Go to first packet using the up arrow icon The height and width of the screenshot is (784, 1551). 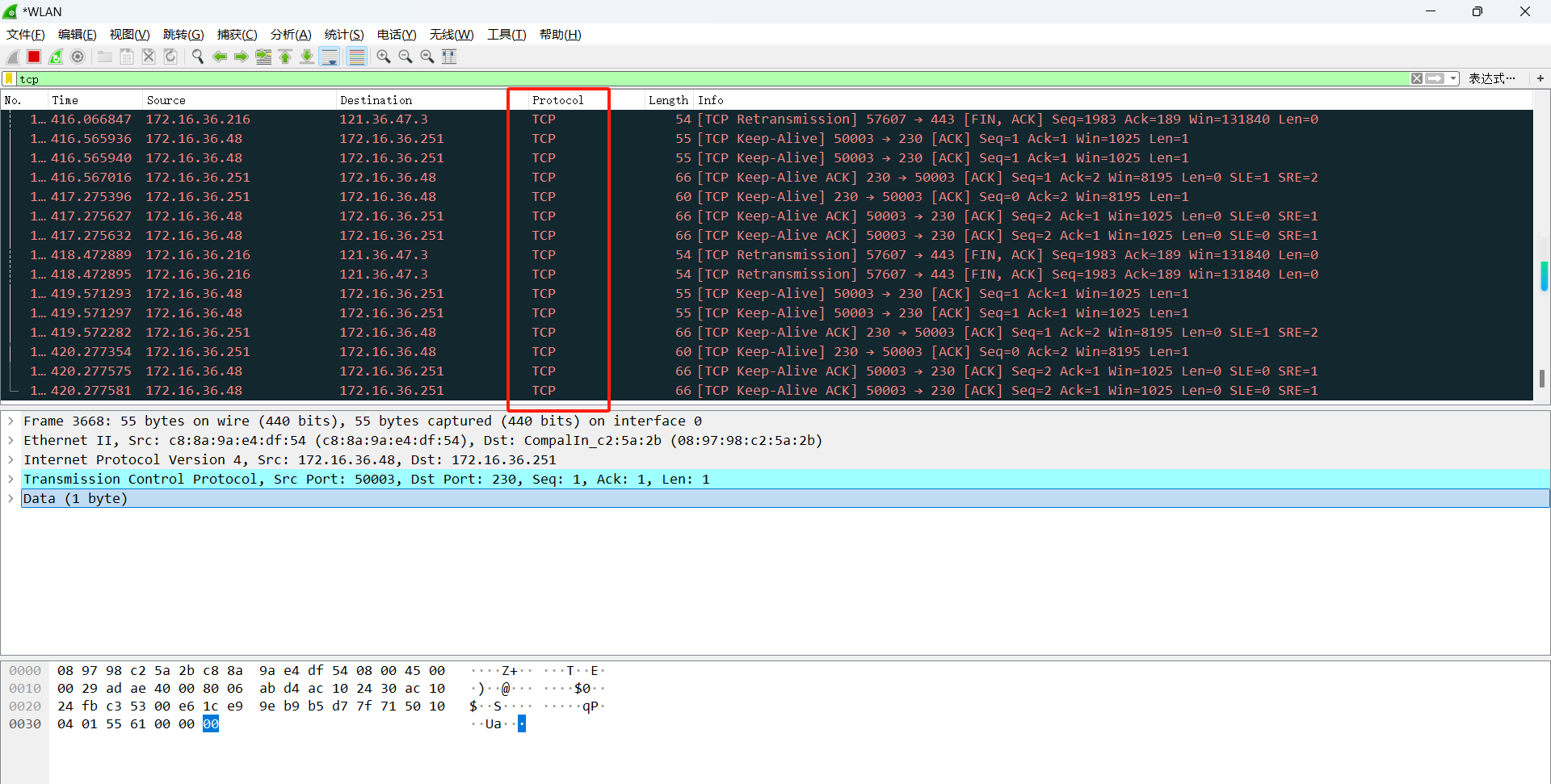coord(284,57)
